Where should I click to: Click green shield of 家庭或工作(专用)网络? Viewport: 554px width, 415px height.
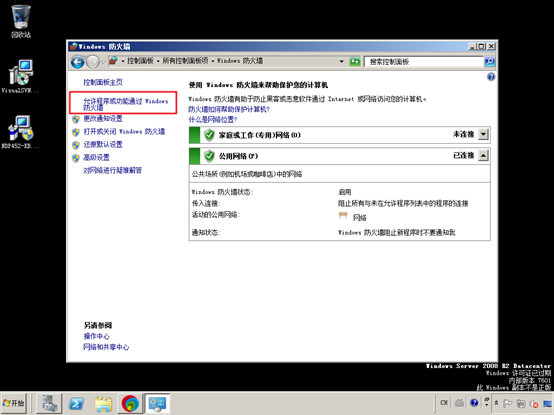(209, 135)
